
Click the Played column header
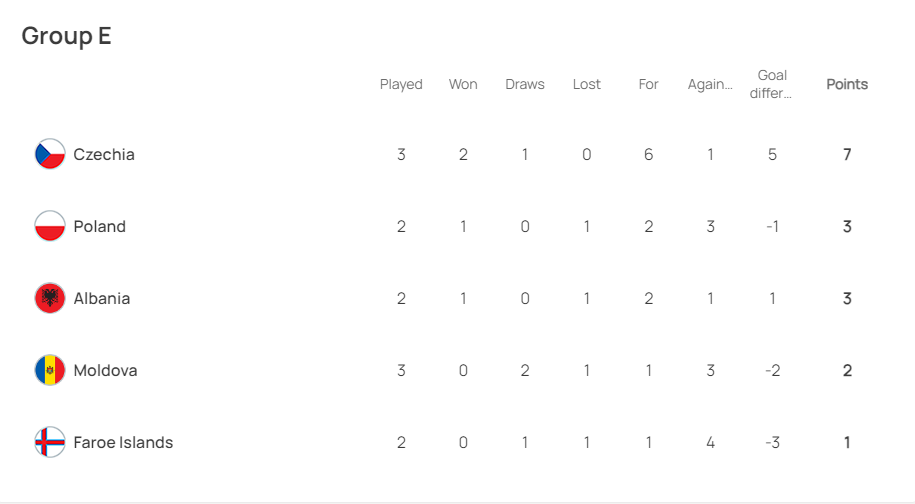tap(401, 85)
